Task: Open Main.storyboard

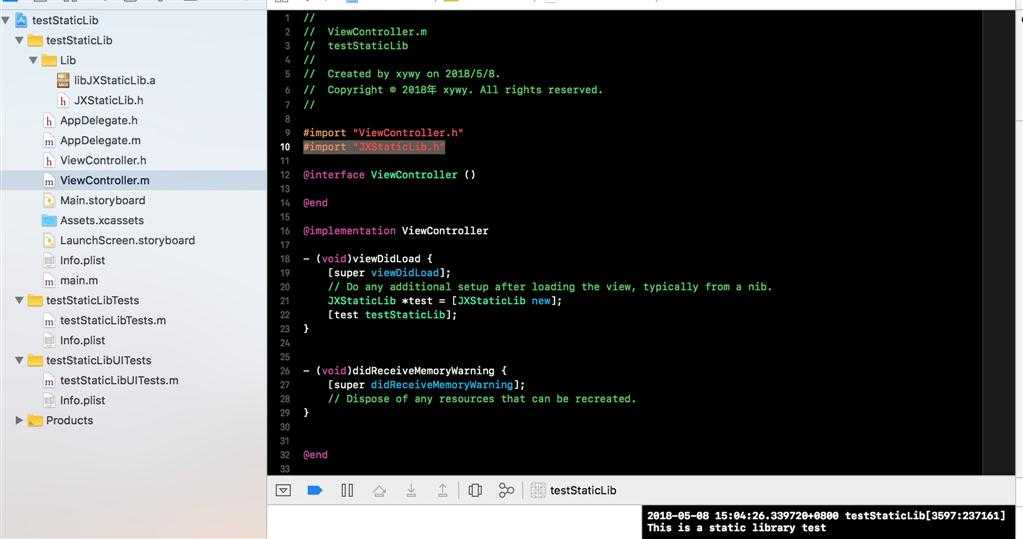Action: tap(102, 201)
